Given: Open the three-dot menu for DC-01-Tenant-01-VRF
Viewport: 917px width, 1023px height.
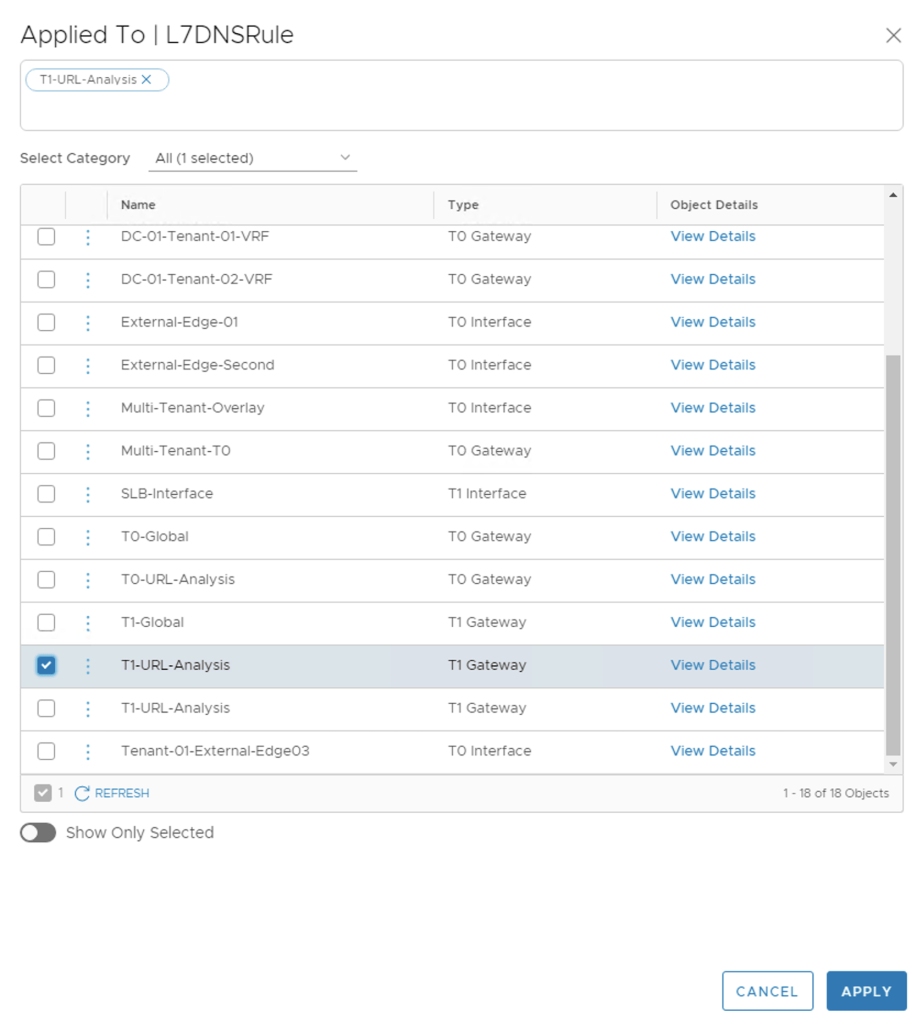Looking at the screenshot, I should click(88, 237).
